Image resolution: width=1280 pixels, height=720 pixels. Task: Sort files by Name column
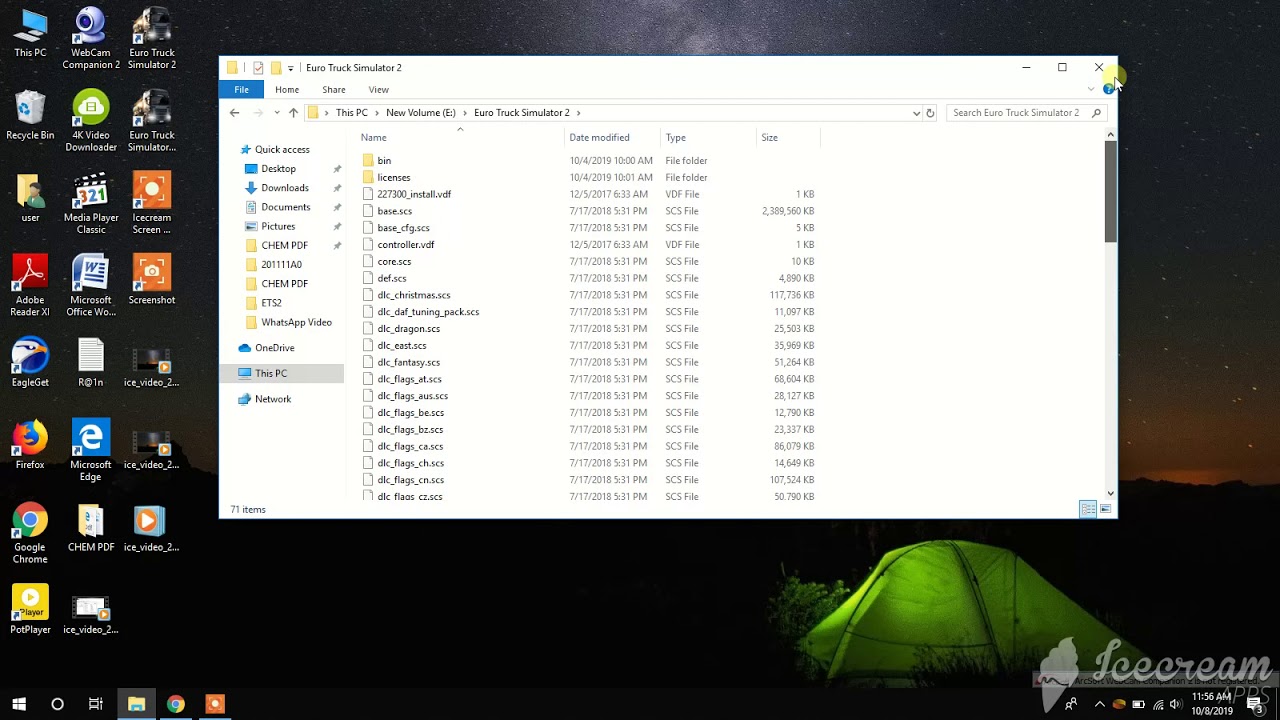coord(461,137)
